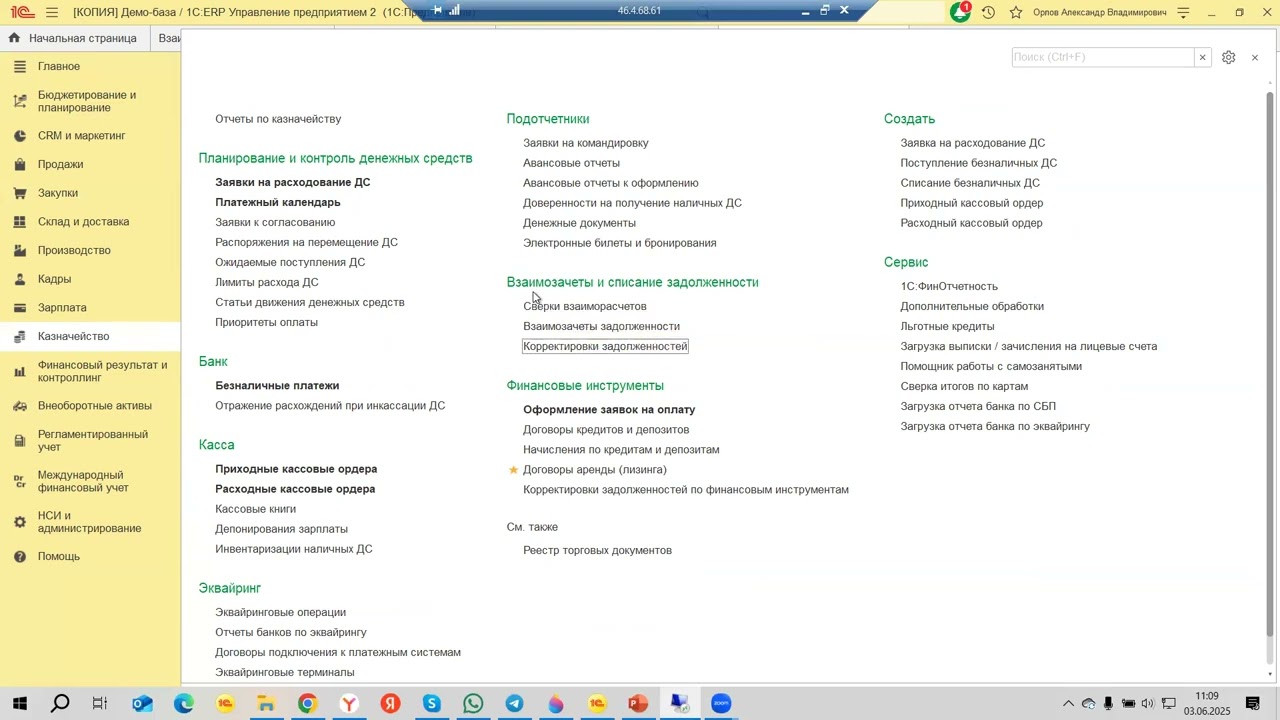Open Склад и доставка section
This screenshot has height=720, width=1280.
click(83, 222)
